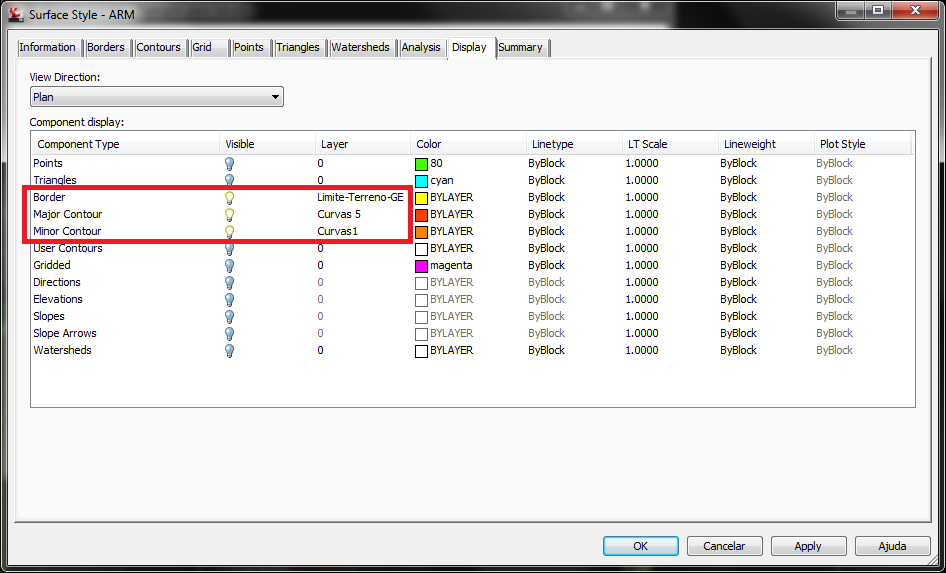946x573 pixels.
Task: Click the Layer column header
Action: (x=363, y=144)
